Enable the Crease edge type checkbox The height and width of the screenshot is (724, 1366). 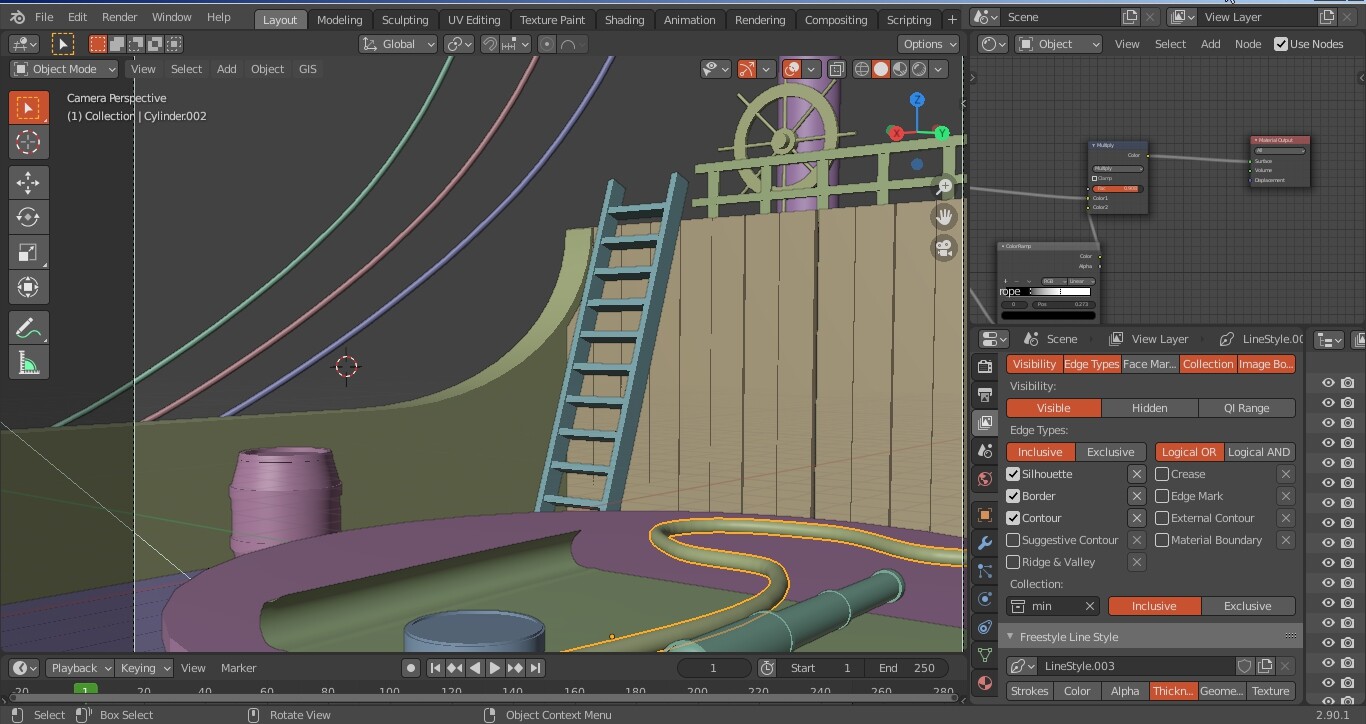(1162, 474)
